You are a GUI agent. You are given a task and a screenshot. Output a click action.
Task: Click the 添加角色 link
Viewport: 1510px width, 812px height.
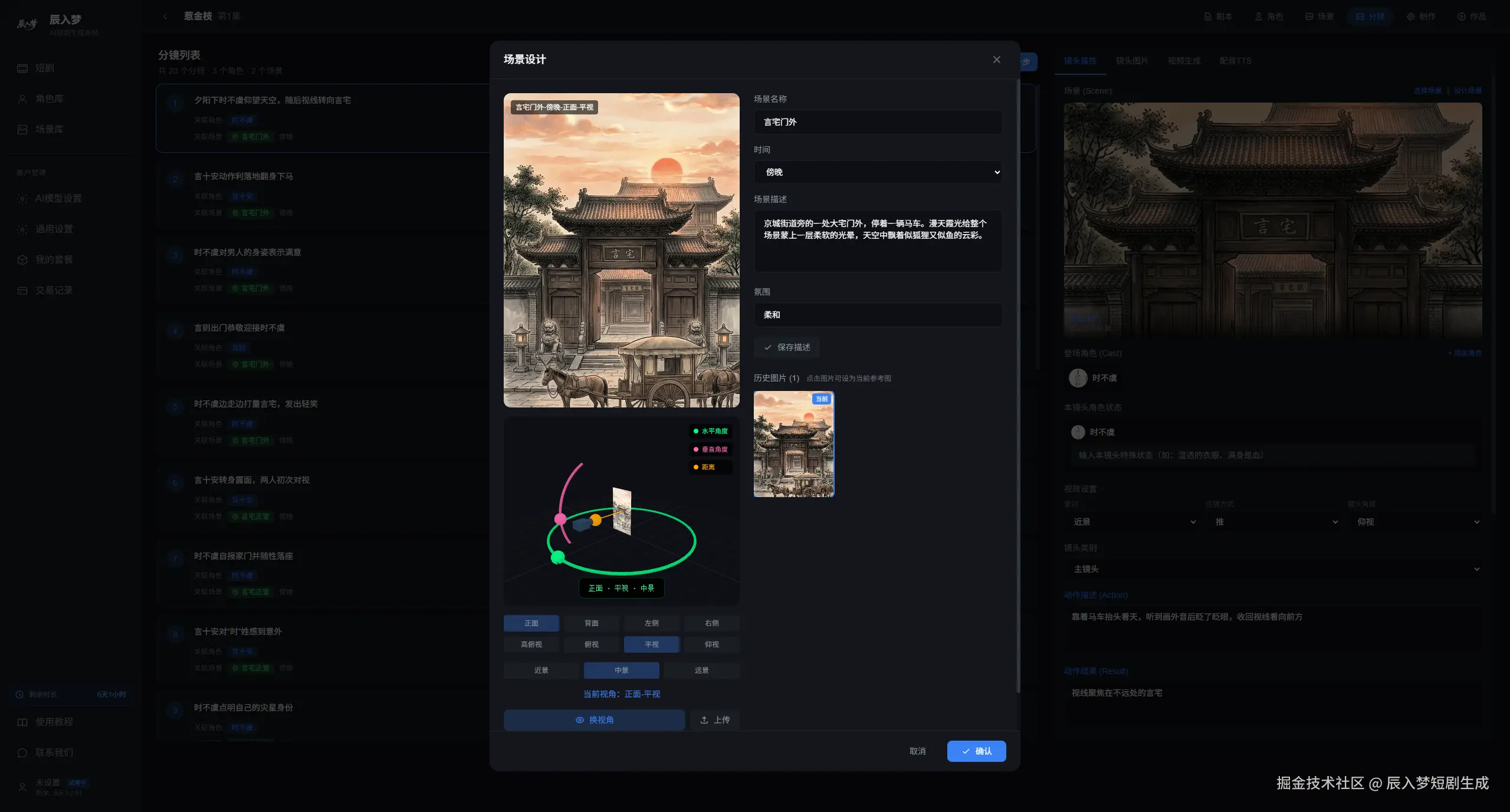tap(1465, 353)
